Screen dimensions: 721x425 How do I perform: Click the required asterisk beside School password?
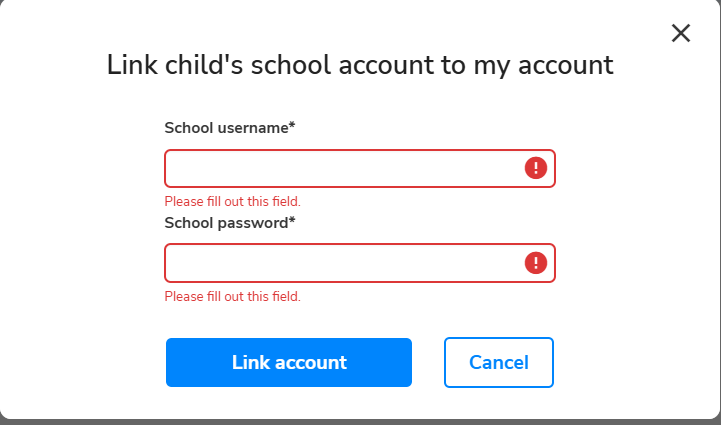[292, 221]
